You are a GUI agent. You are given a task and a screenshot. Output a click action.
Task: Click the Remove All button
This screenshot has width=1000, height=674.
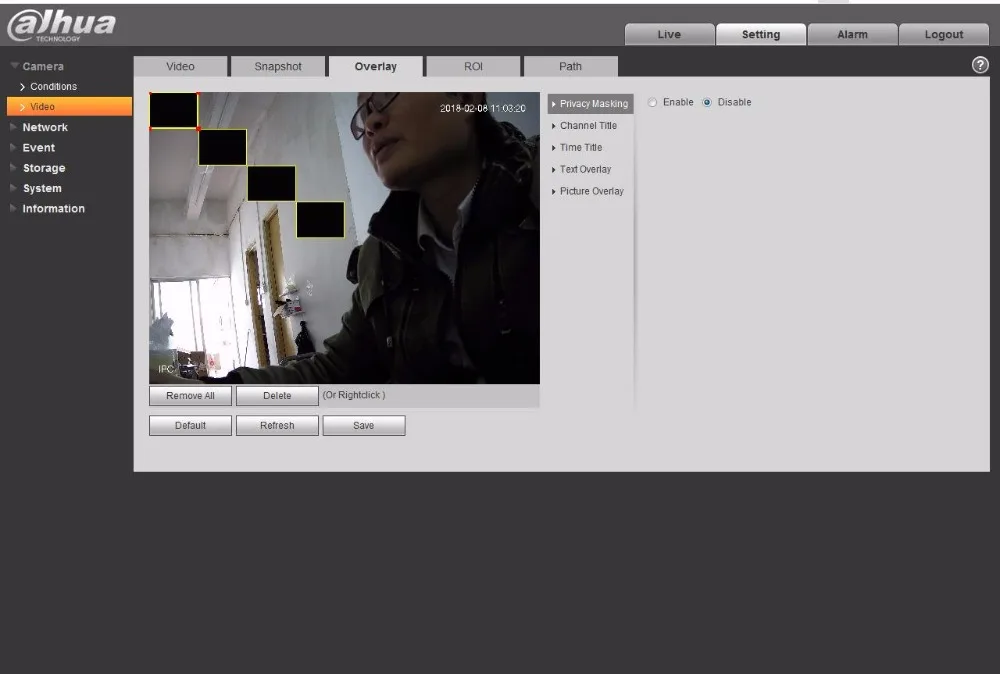pyautogui.click(x=190, y=396)
